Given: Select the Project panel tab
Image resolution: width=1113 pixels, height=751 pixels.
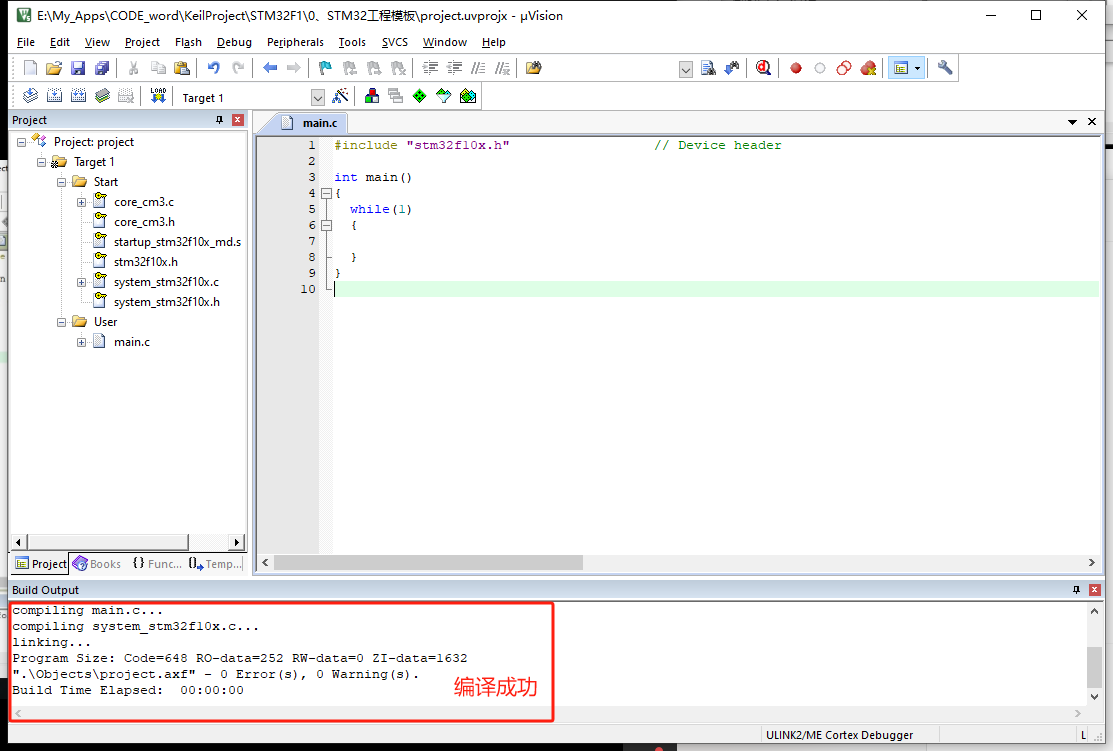Looking at the screenshot, I should click(x=40, y=564).
